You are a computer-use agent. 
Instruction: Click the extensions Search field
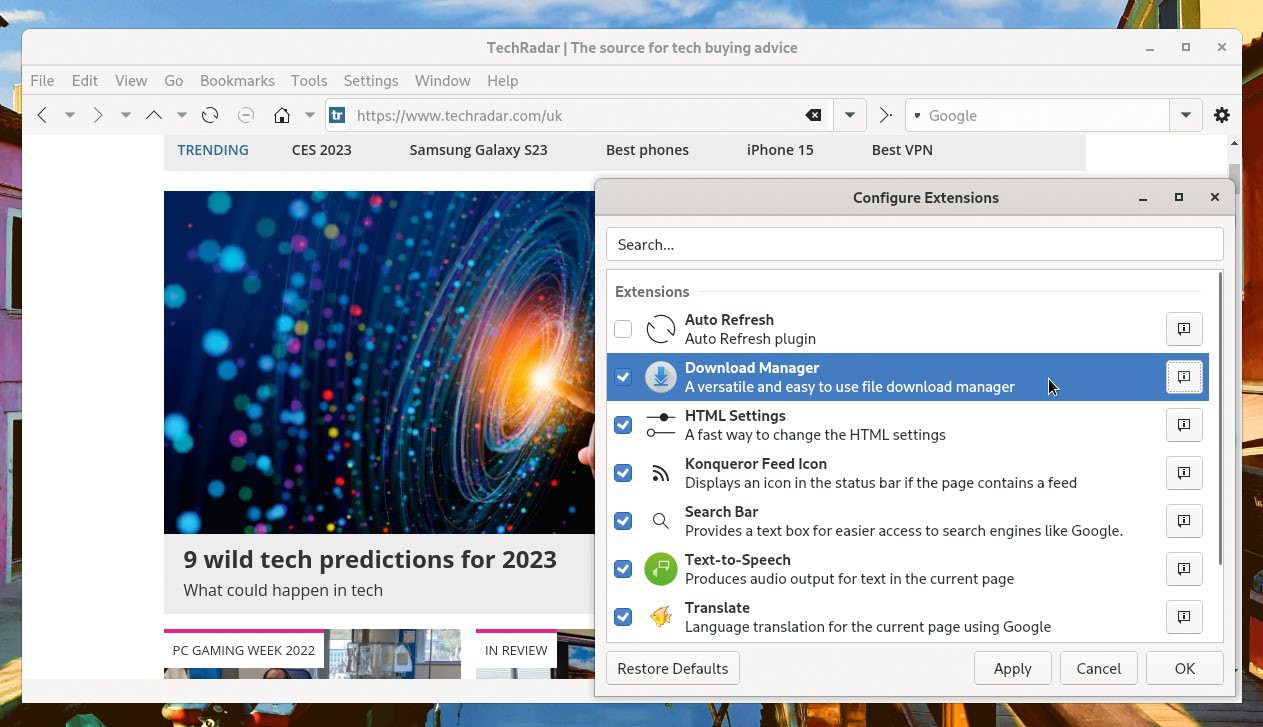coord(914,244)
